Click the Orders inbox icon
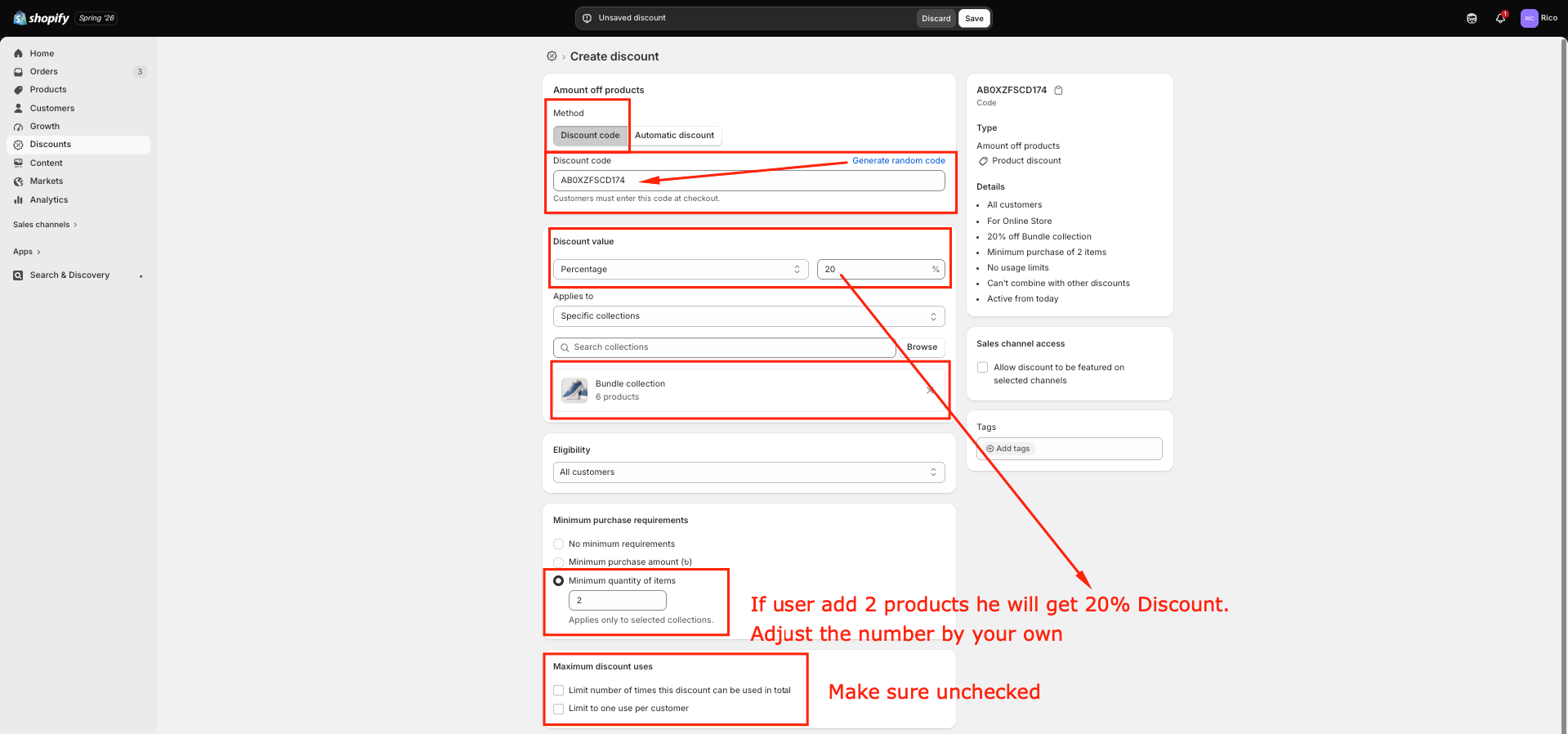Image resolution: width=1568 pixels, height=734 pixels. 18,71
